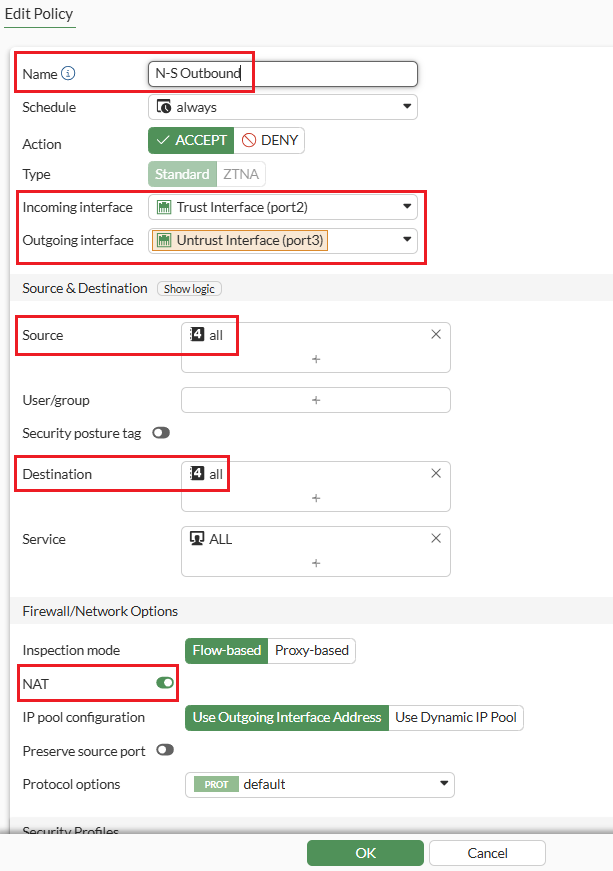This screenshot has width=613, height=871.
Task: Click the info icon beside Name
Action: coord(68,74)
